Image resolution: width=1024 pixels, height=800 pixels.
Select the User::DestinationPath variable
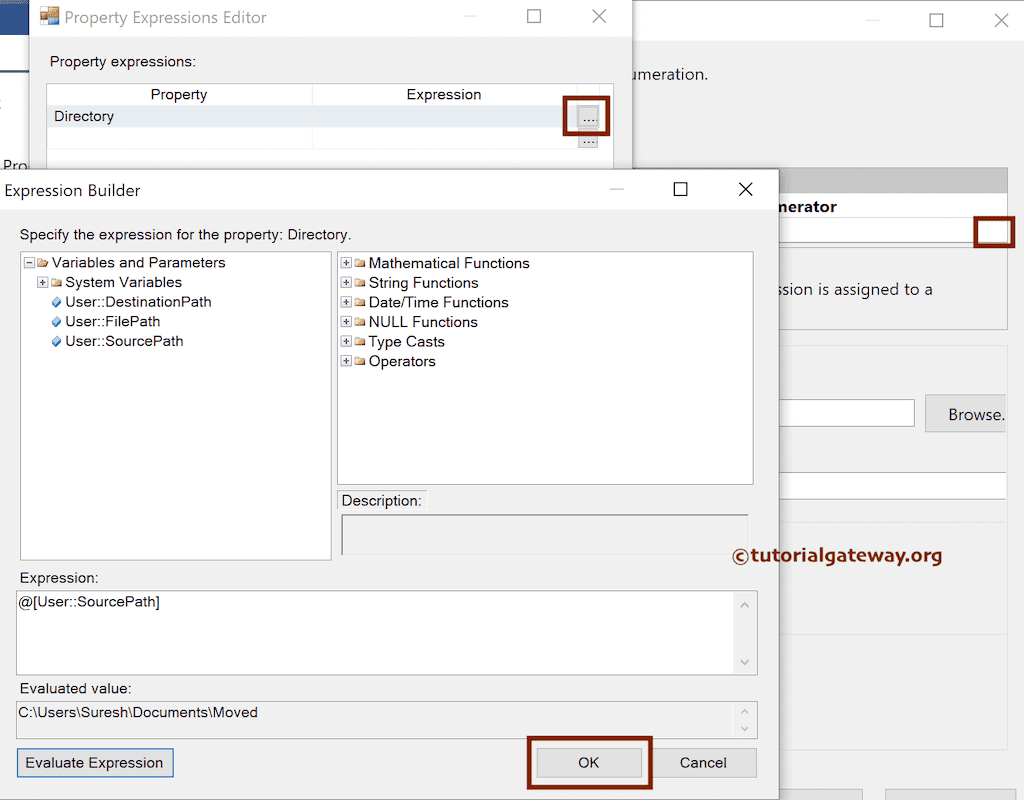point(138,302)
